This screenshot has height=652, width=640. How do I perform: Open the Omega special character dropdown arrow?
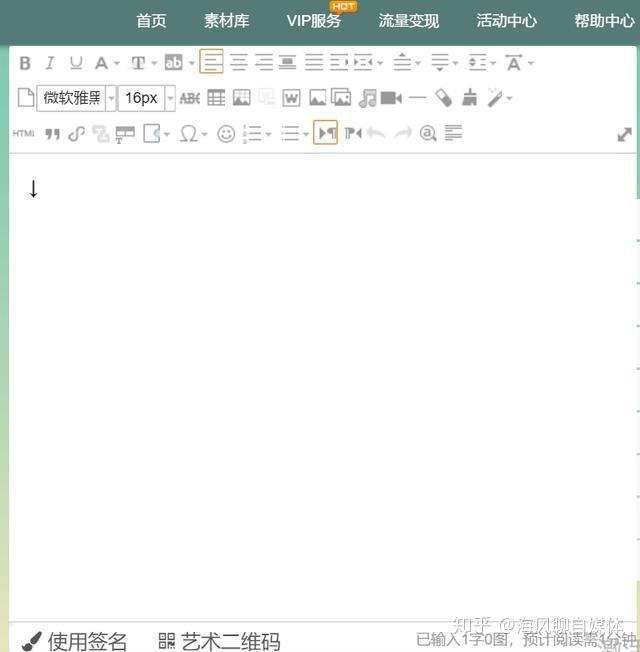[x=204, y=134]
